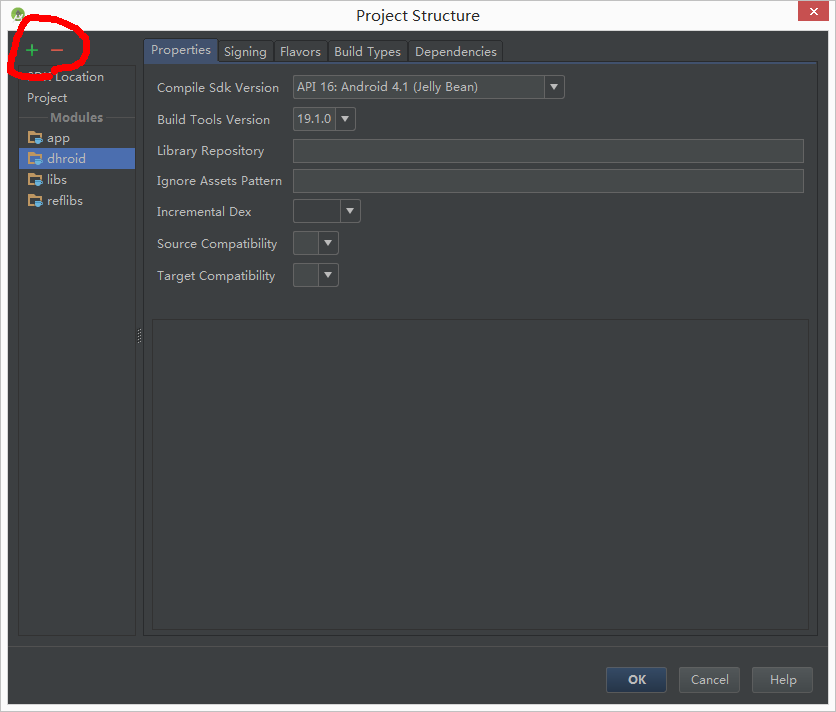
Task: Click the Library Repository input field
Action: coord(548,151)
